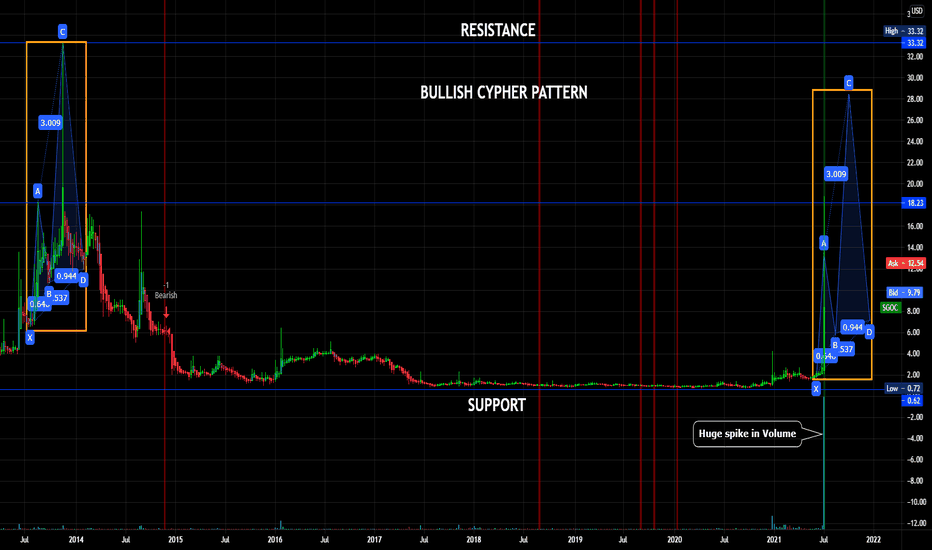932x550 pixels.
Task: Select the BULLISH CYPHER PATTERN title text
Action: click(x=504, y=93)
